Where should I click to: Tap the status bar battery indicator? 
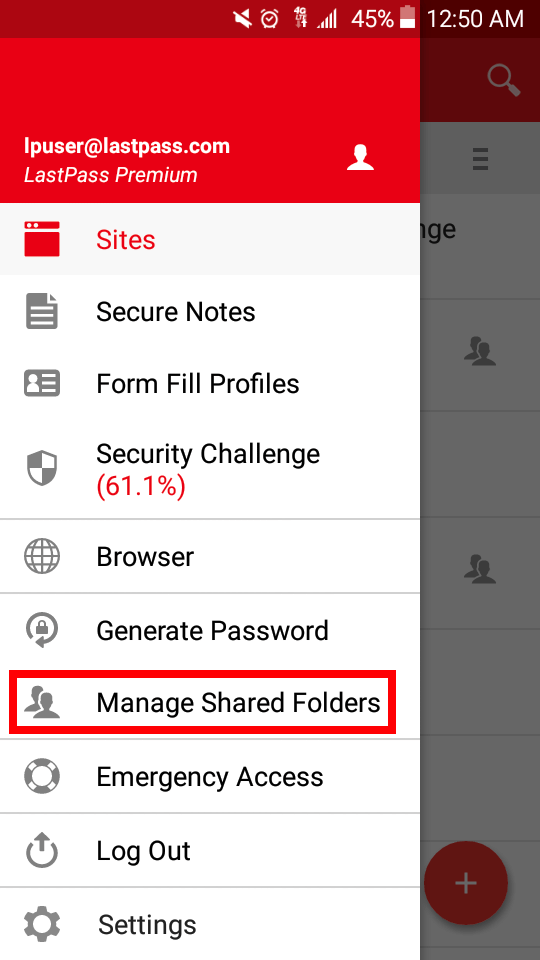(407, 17)
